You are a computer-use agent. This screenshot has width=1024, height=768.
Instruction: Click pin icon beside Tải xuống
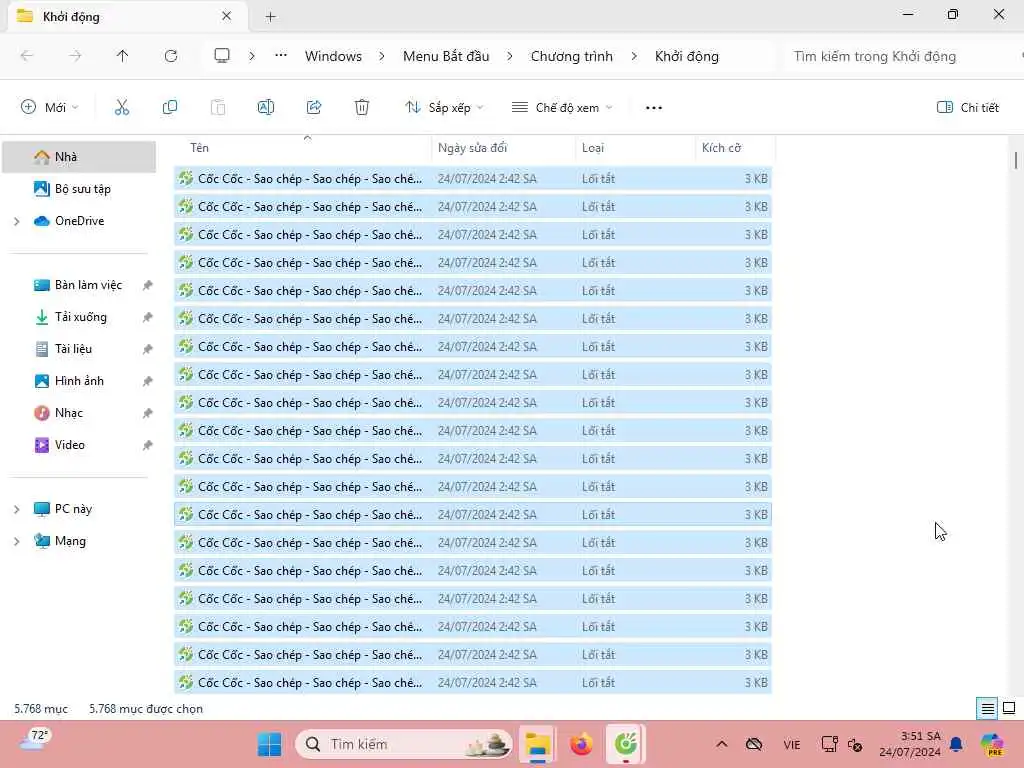tap(148, 317)
